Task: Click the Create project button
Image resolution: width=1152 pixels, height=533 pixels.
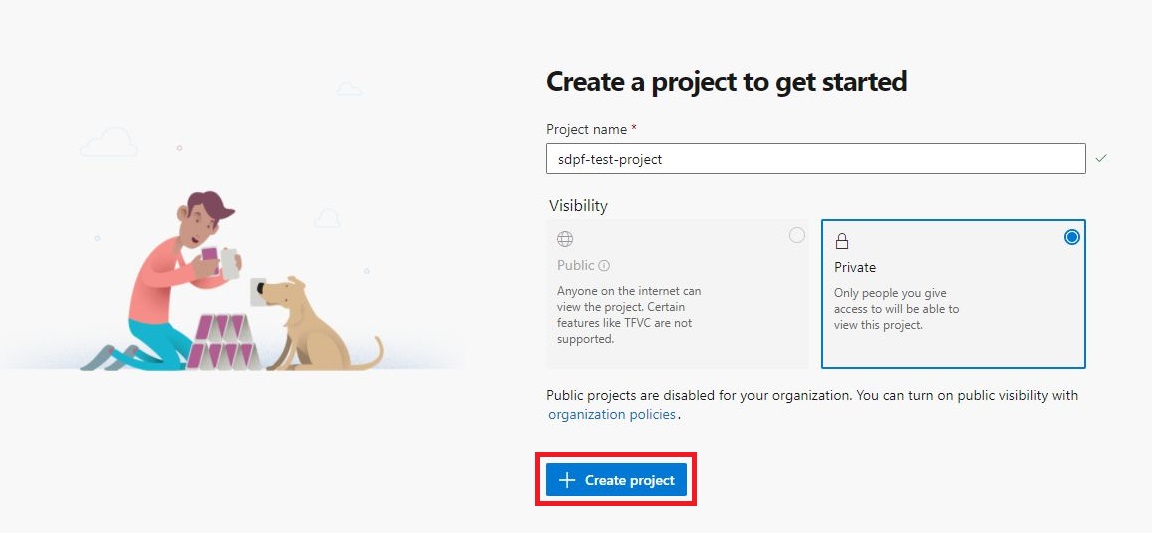Action: click(x=616, y=480)
